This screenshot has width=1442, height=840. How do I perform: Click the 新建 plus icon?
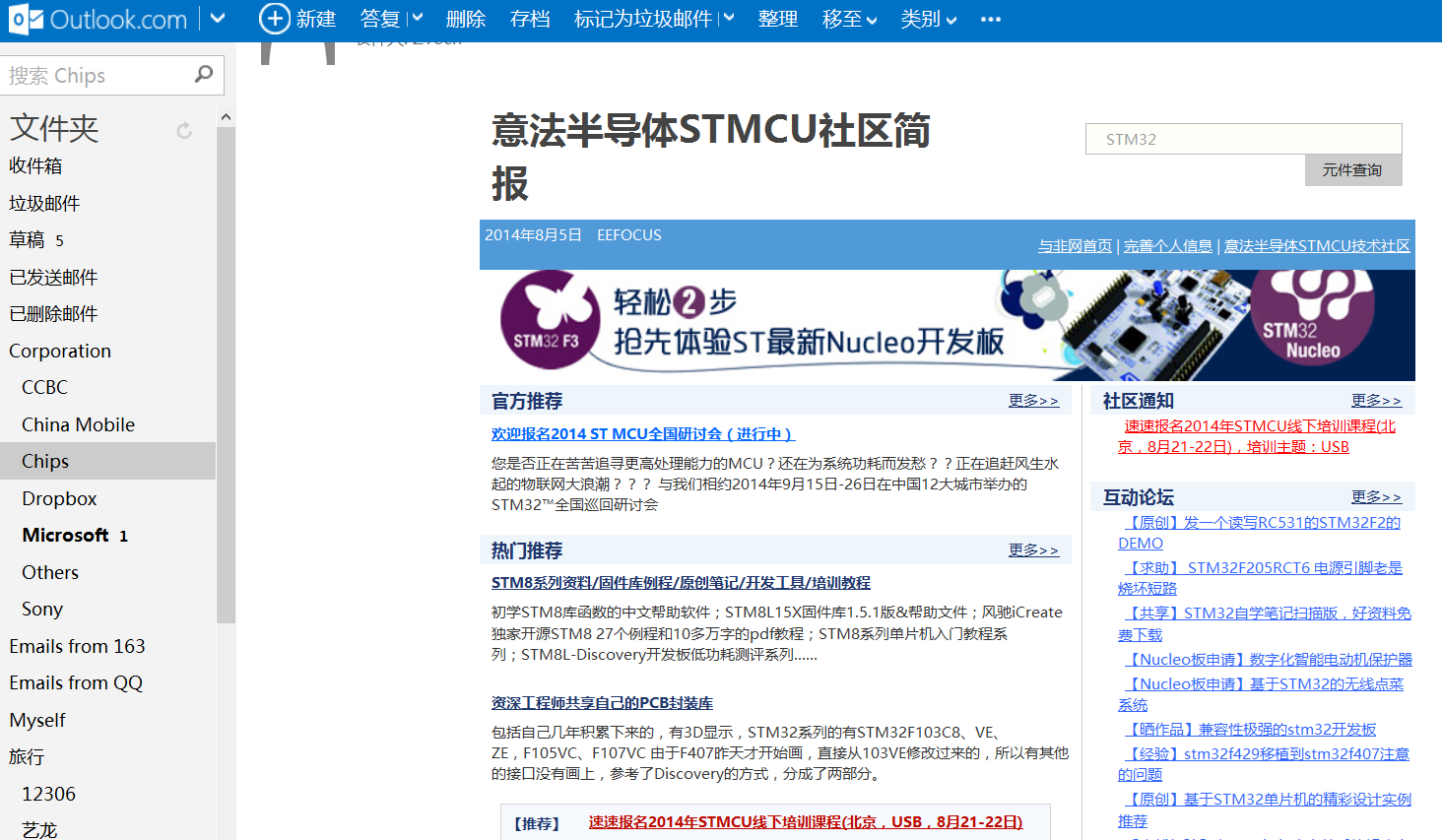274,19
